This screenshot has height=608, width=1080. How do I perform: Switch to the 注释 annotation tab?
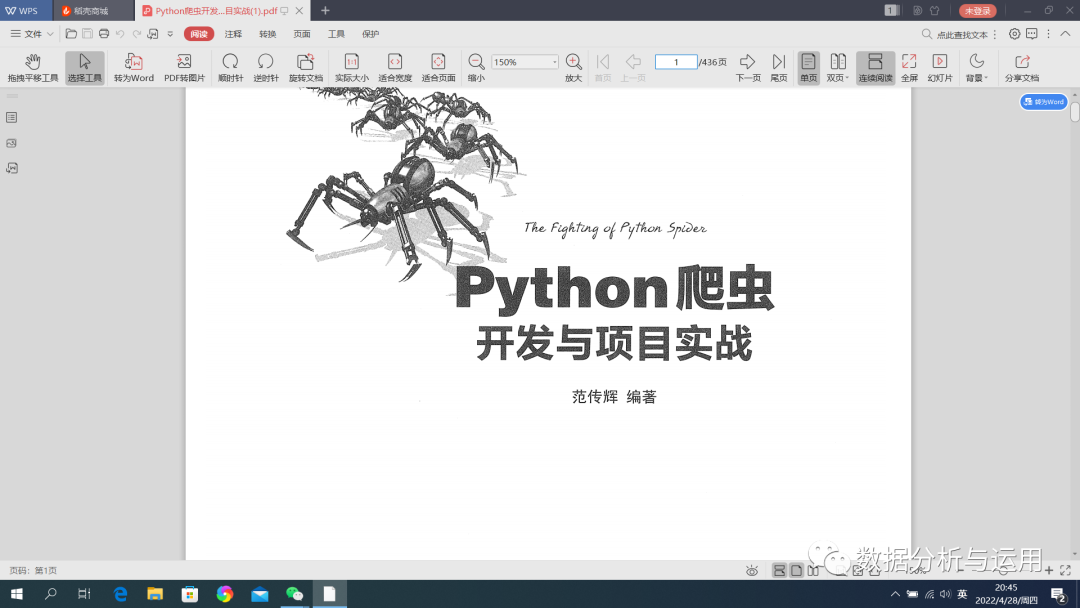tap(233, 34)
